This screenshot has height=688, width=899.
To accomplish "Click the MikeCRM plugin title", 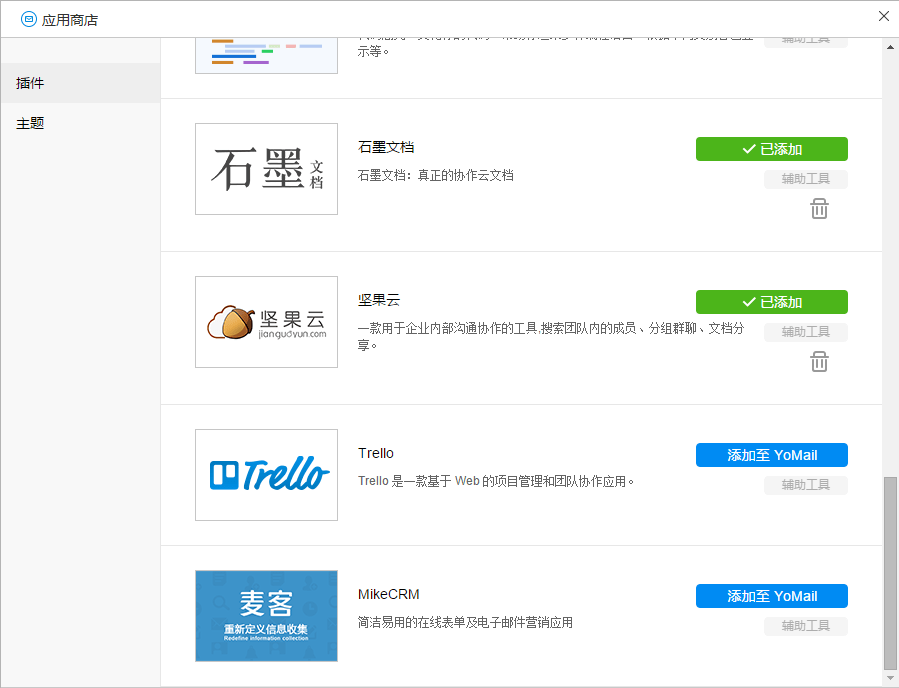I will click(x=389, y=595).
